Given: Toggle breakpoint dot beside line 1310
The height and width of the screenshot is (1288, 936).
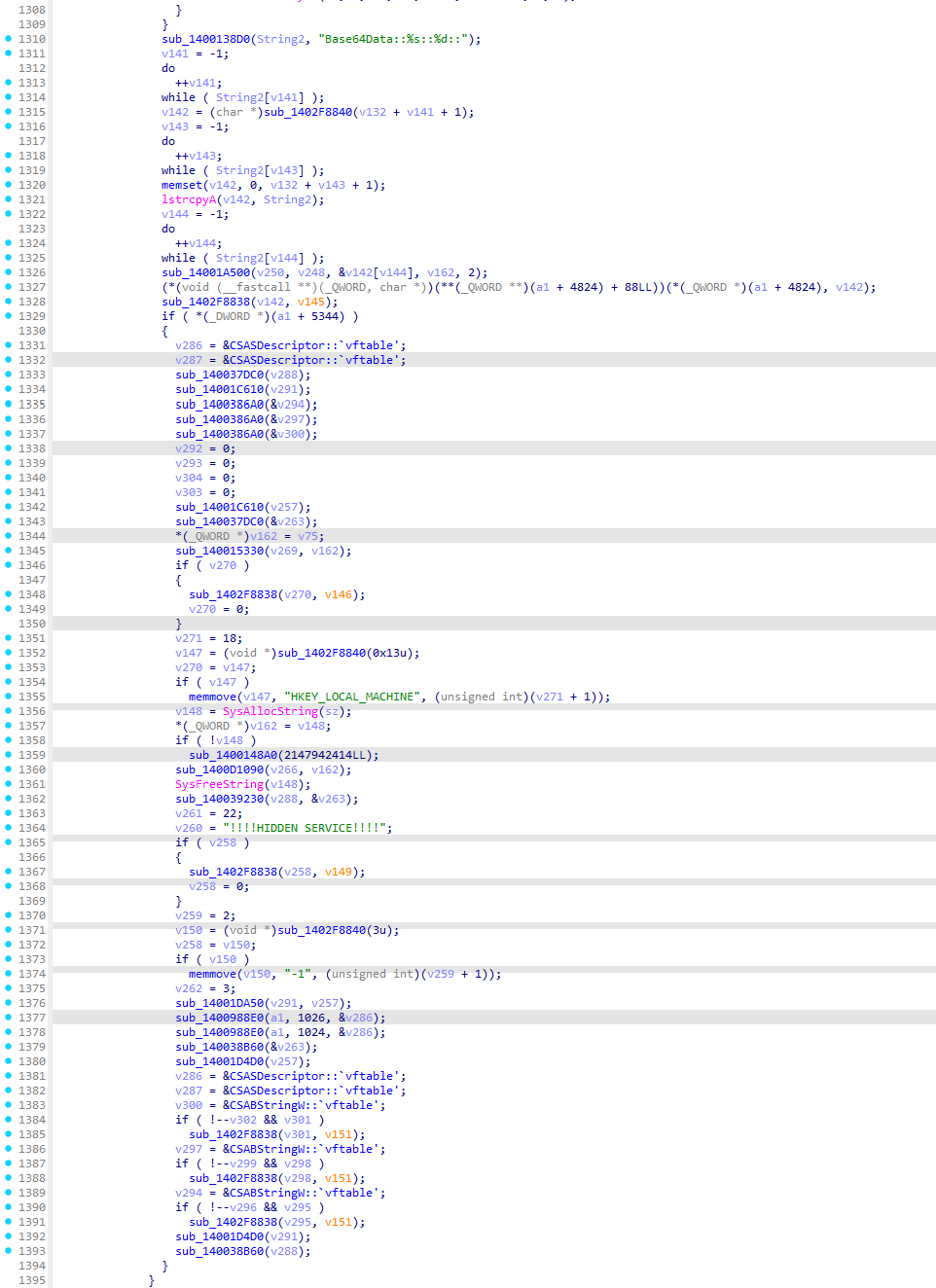Looking at the screenshot, I should tap(9, 39).
